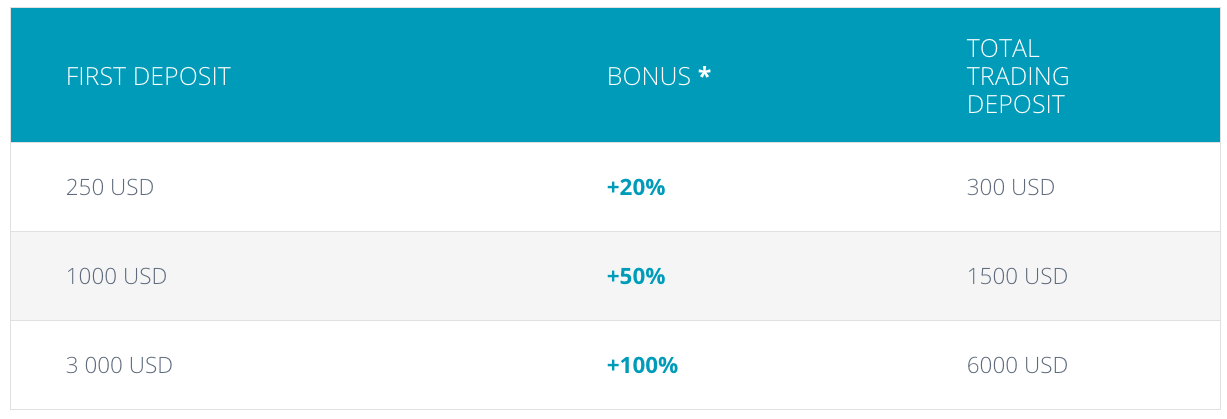Viewport: 1227px width, 419px height.
Task: Click the 1000 USD first deposit cell
Action: 116,276
